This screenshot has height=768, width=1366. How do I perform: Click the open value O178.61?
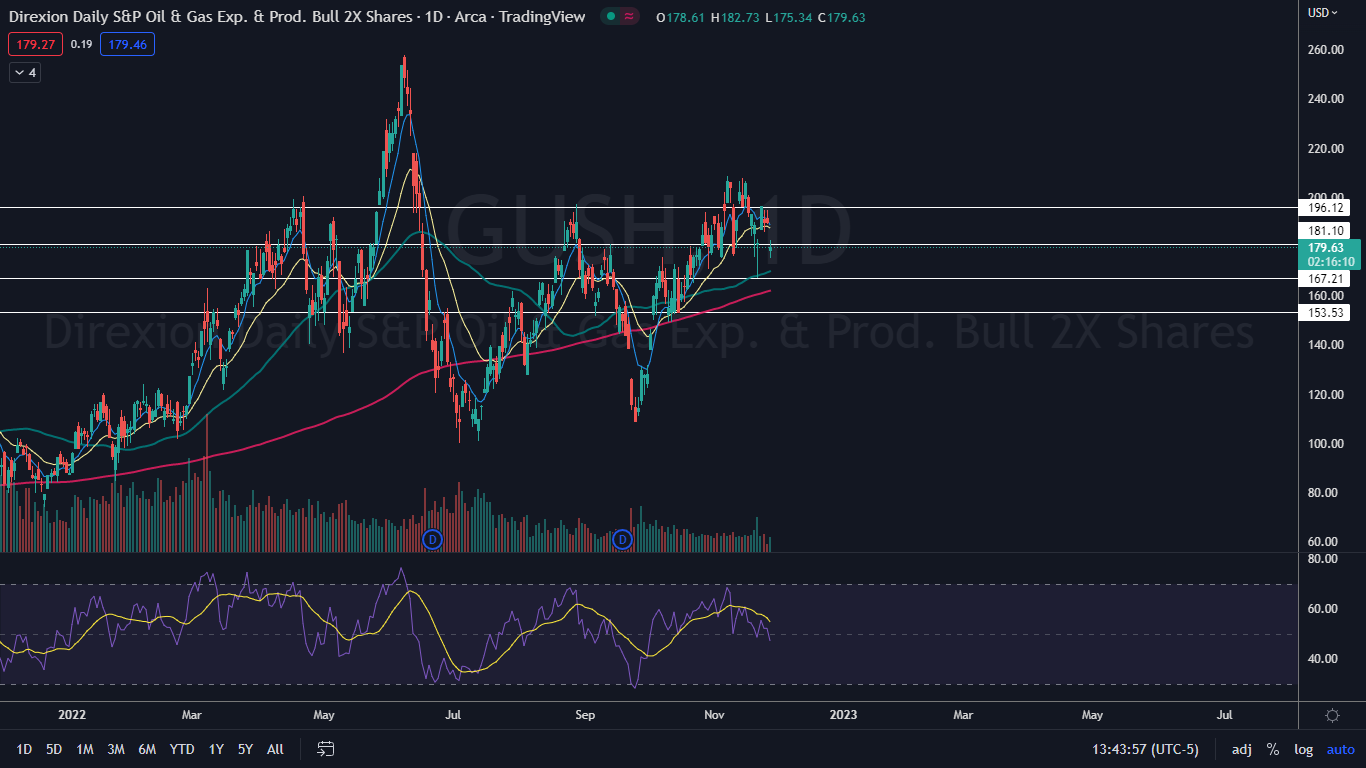tap(680, 17)
